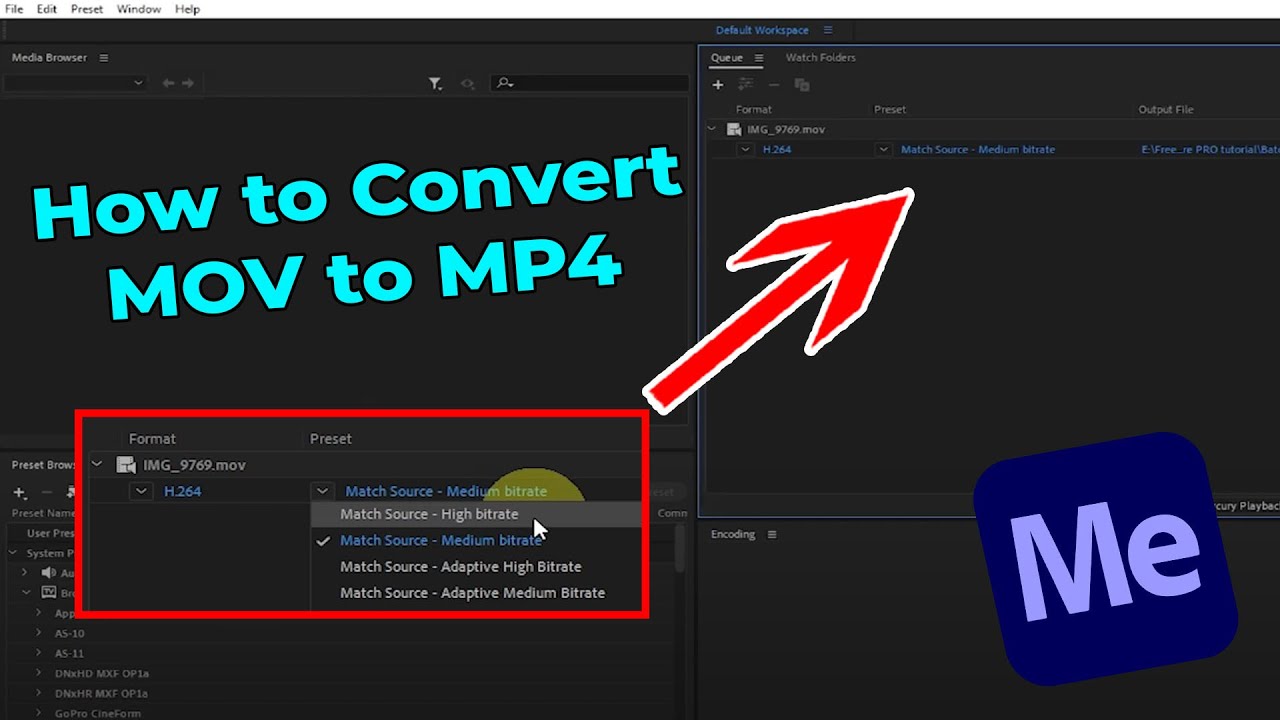The height and width of the screenshot is (720, 1280).
Task: Expand the DNxHD MXF OP1a chevron
Action: 38,673
